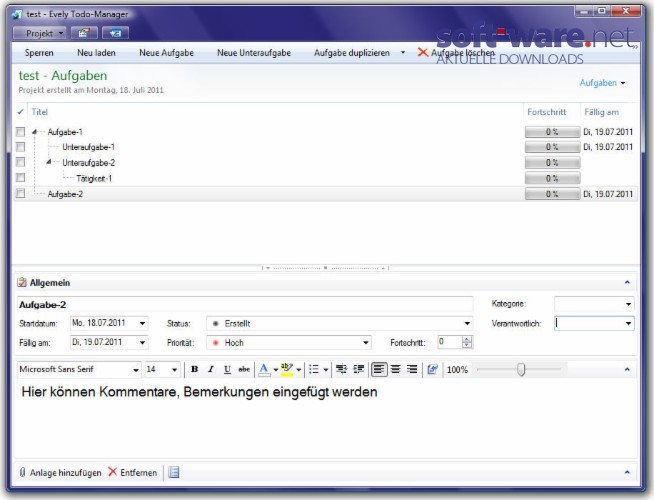Click the Underline formatting icon
The height and width of the screenshot is (500, 654).
(227, 369)
